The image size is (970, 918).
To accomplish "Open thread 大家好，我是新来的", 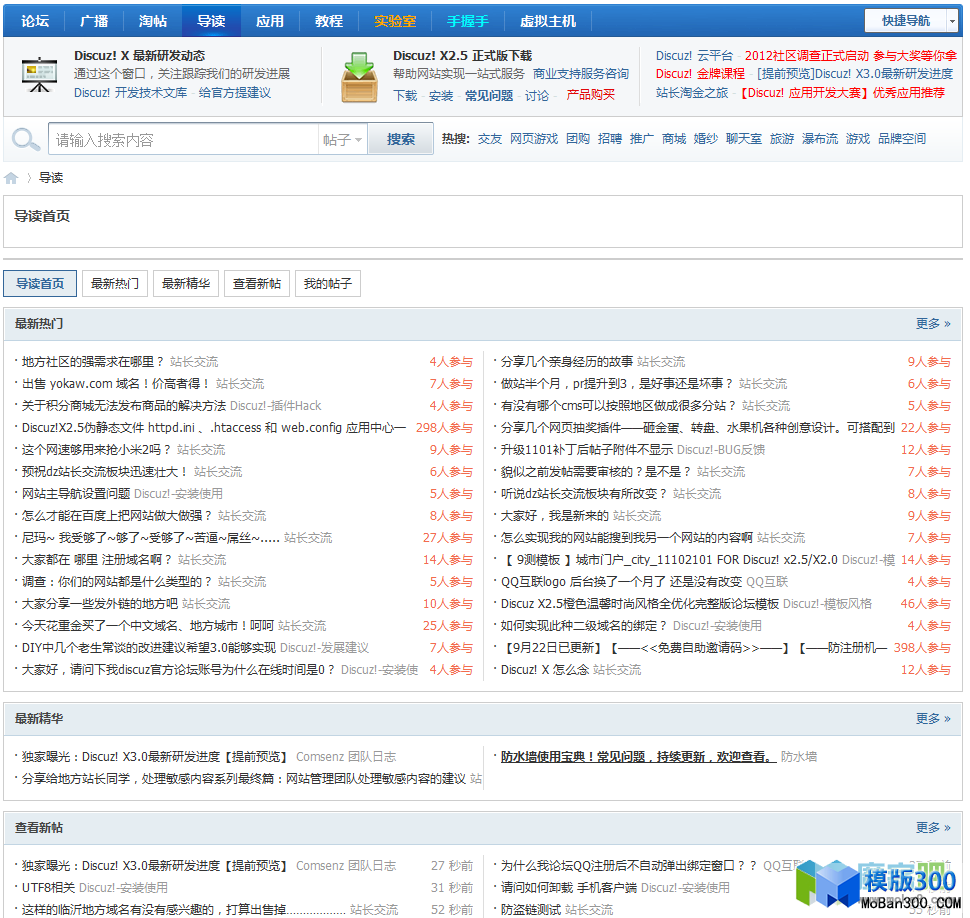I will [555, 516].
